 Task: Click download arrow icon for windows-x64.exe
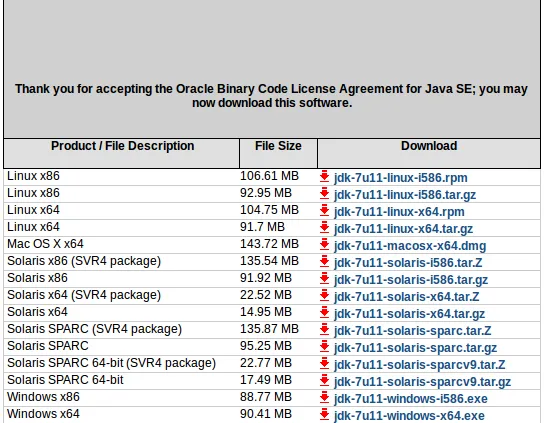pyautogui.click(x=324, y=414)
